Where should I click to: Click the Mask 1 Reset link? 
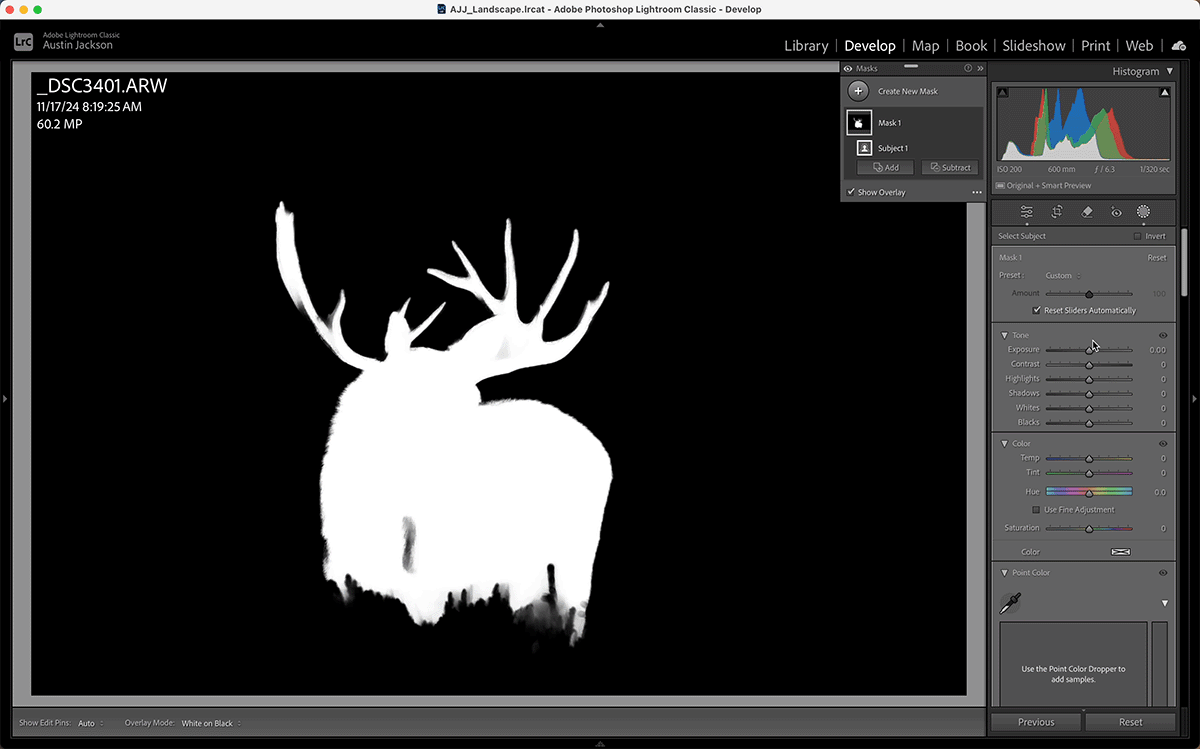pyautogui.click(x=1156, y=258)
